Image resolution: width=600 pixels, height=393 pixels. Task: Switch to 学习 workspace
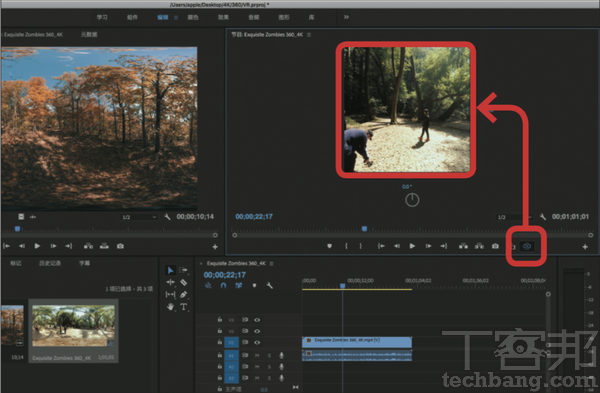(102, 17)
